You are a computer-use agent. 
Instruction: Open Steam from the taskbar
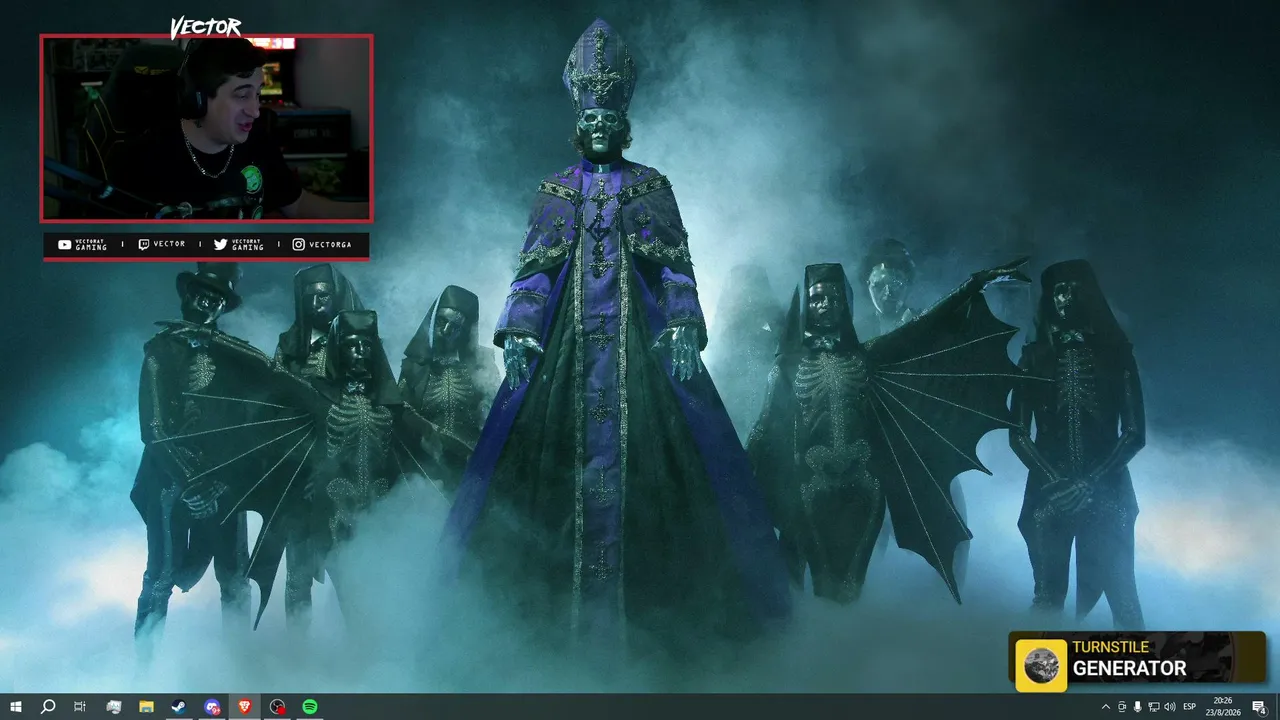tap(179, 707)
